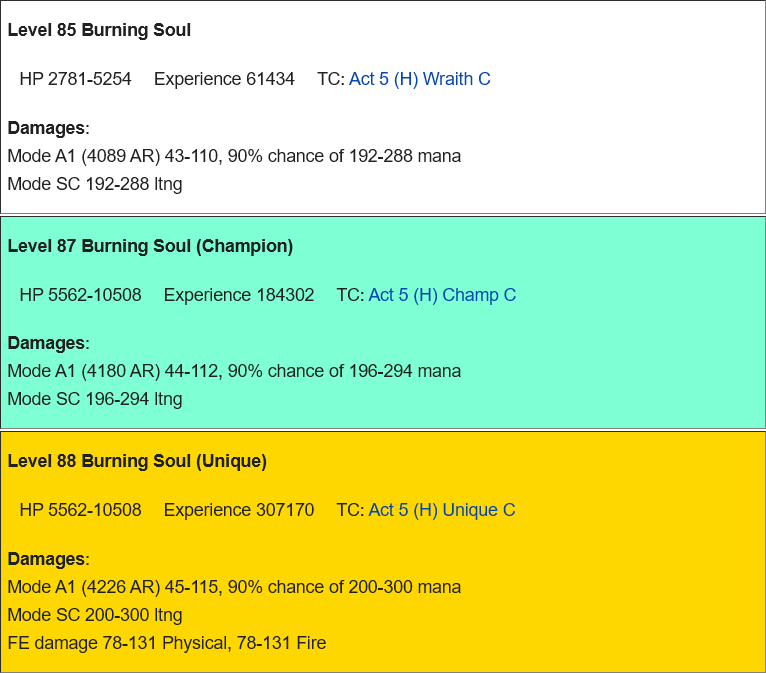This screenshot has height=673, width=766.
Task: Click the Champion HP 5562-10508 text
Action: click(x=81, y=295)
